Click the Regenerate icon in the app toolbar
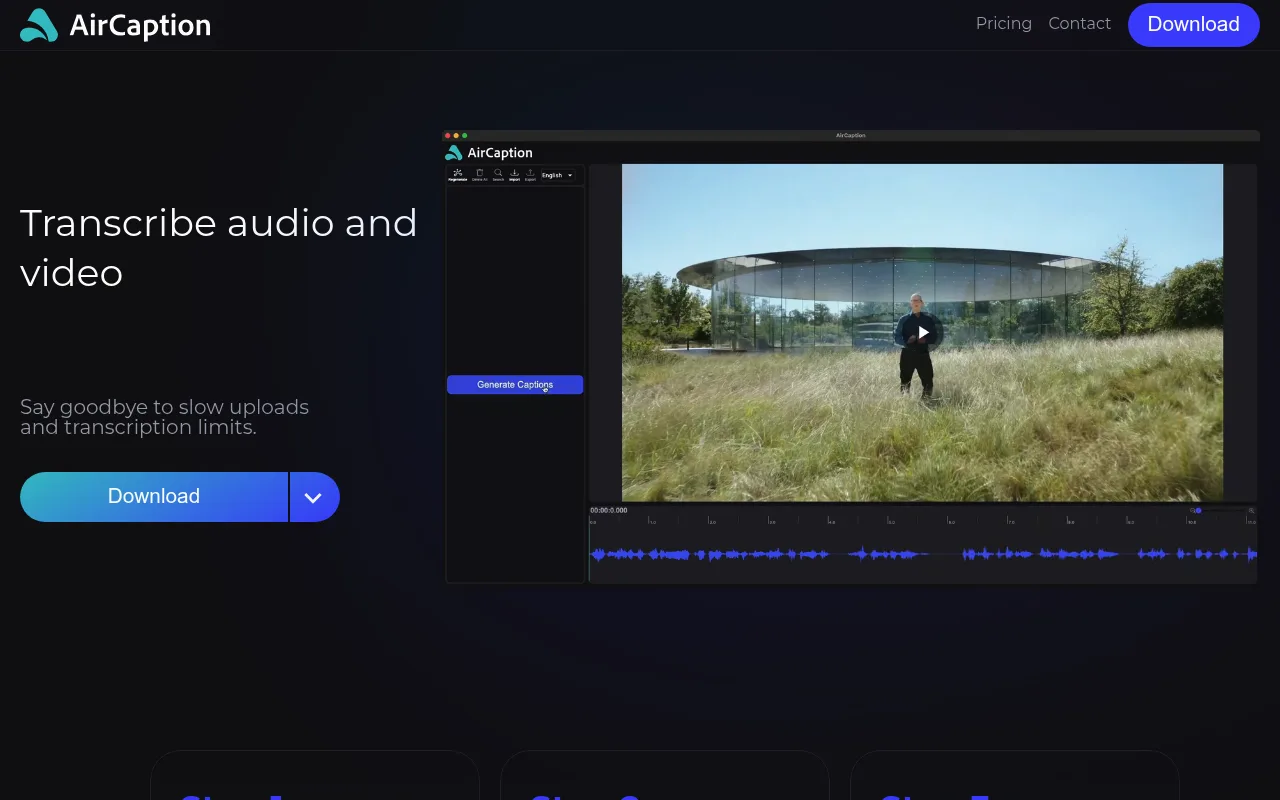 (457, 175)
